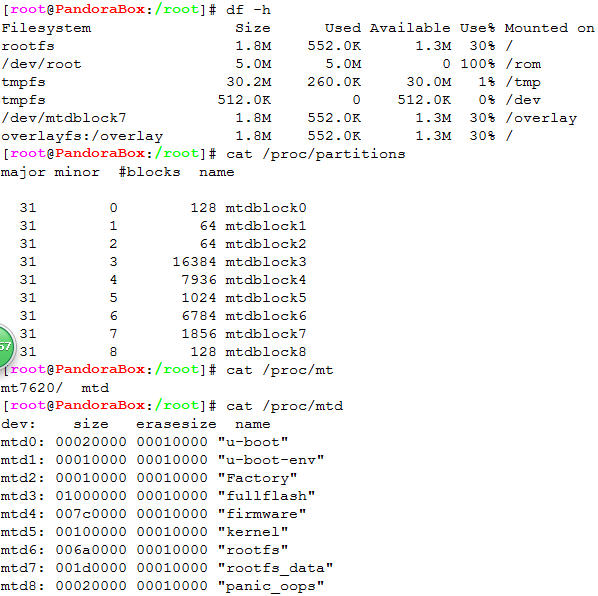The height and width of the screenshot is (596, 598).
Task: Select the 'mtd5:' device label
Action: click(23, 532)
